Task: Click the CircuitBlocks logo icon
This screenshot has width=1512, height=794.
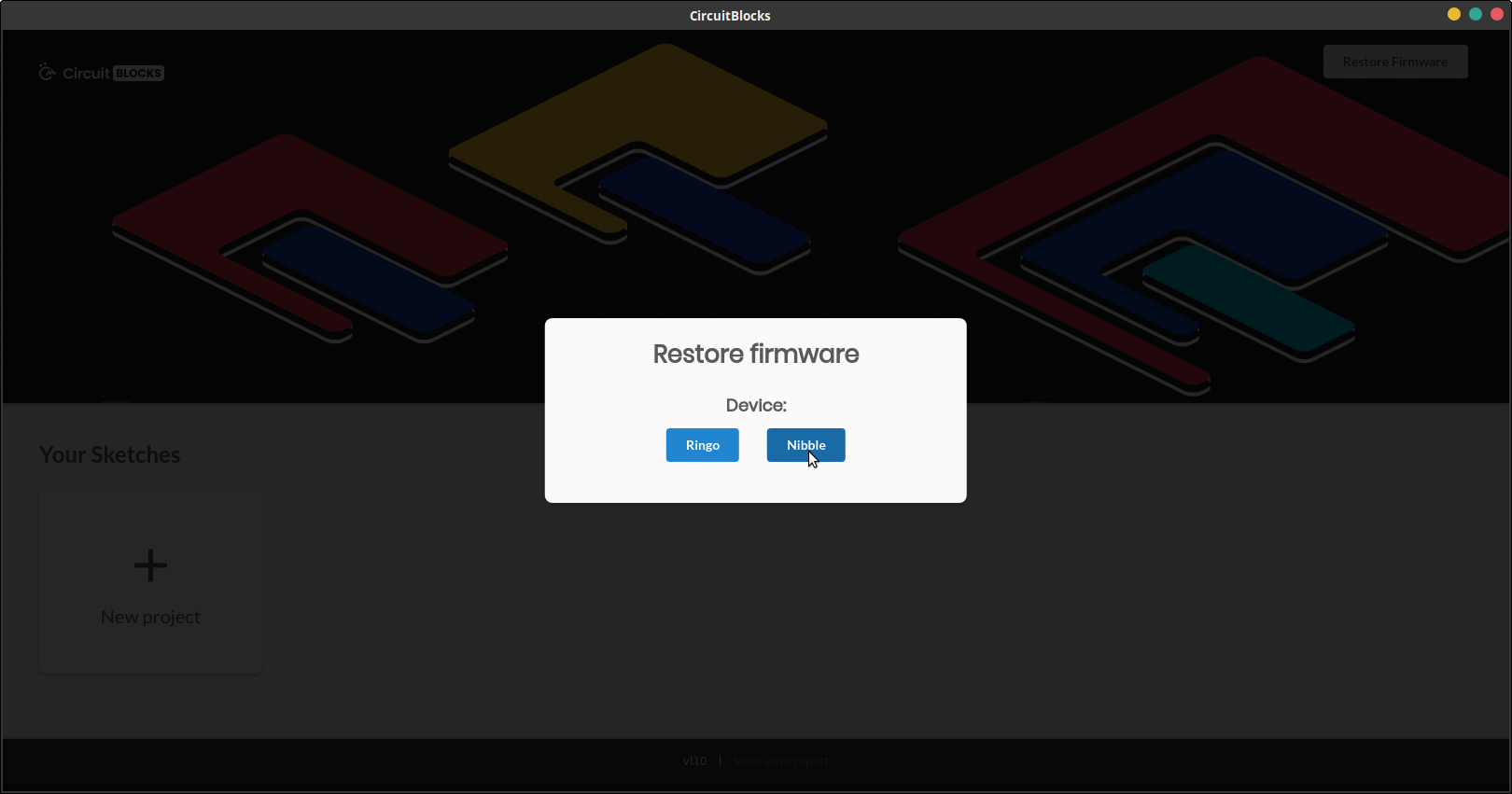Action: [48, 72]
